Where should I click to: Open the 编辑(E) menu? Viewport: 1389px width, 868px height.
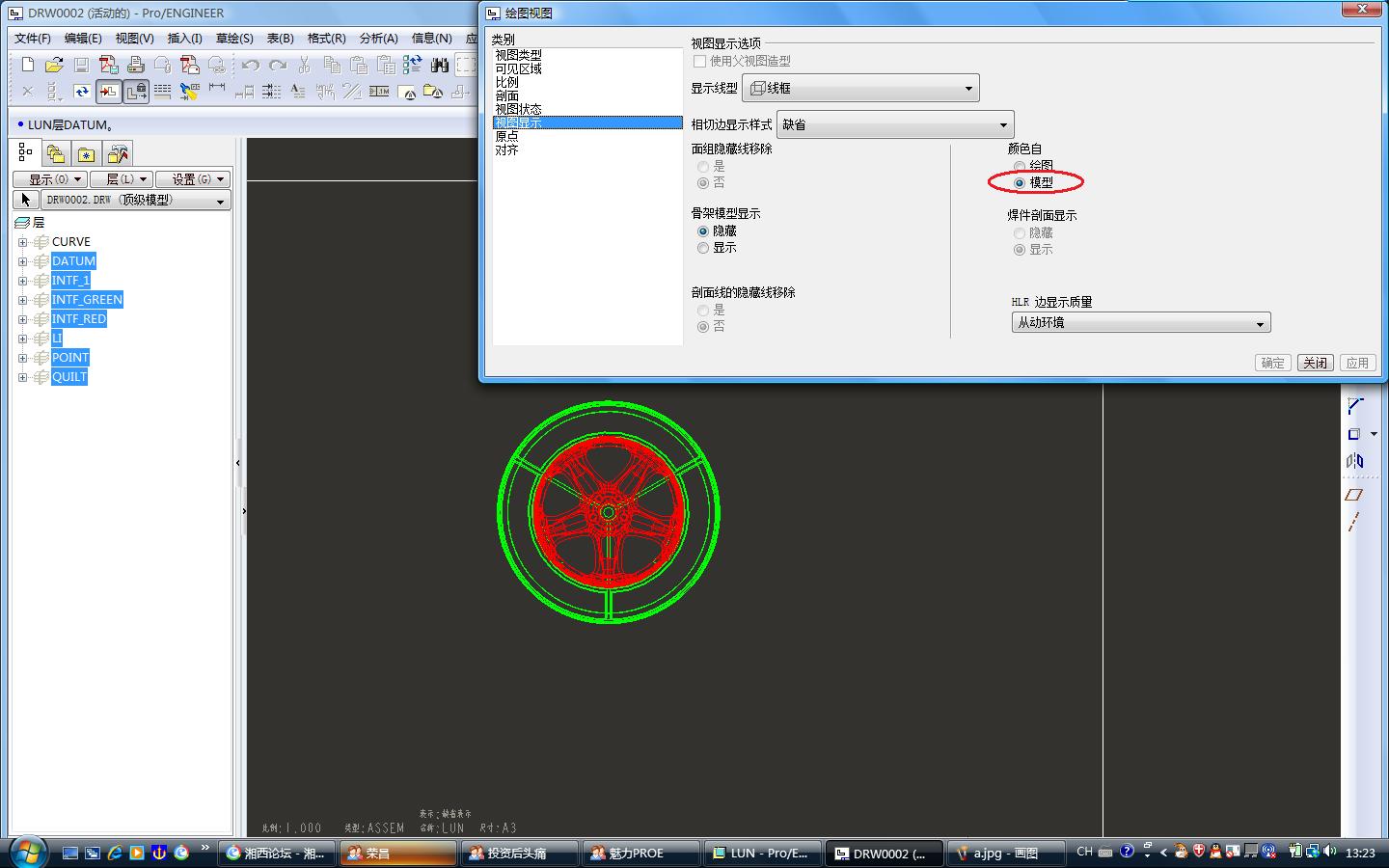coord(83,39)
